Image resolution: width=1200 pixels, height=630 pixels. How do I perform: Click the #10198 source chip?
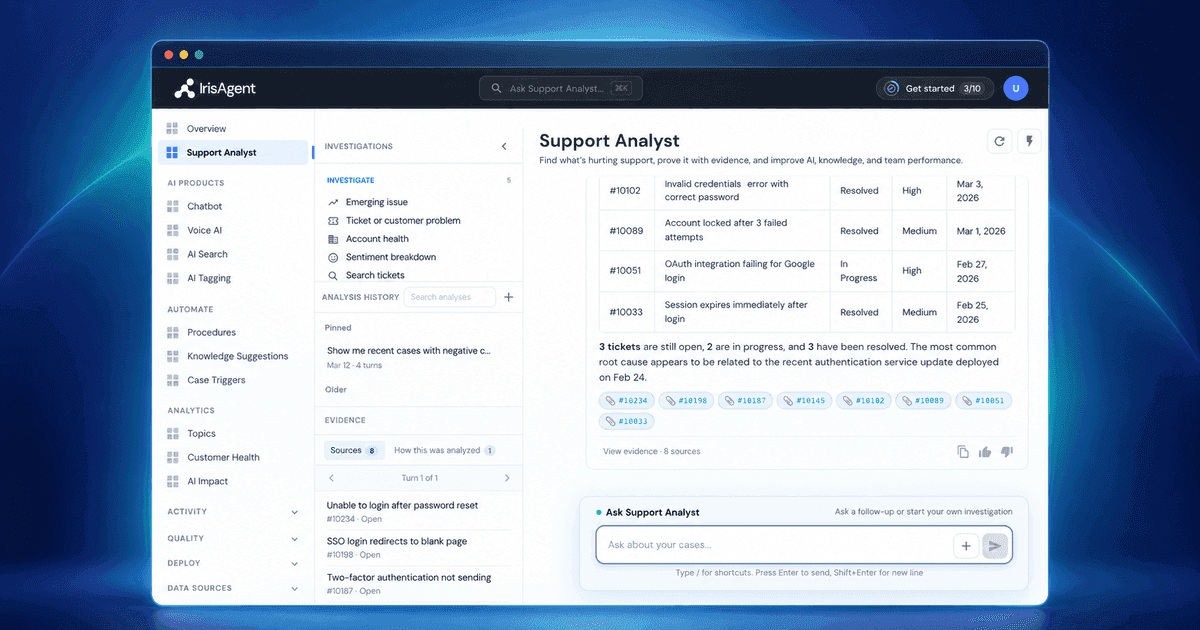tap(686, 401)
